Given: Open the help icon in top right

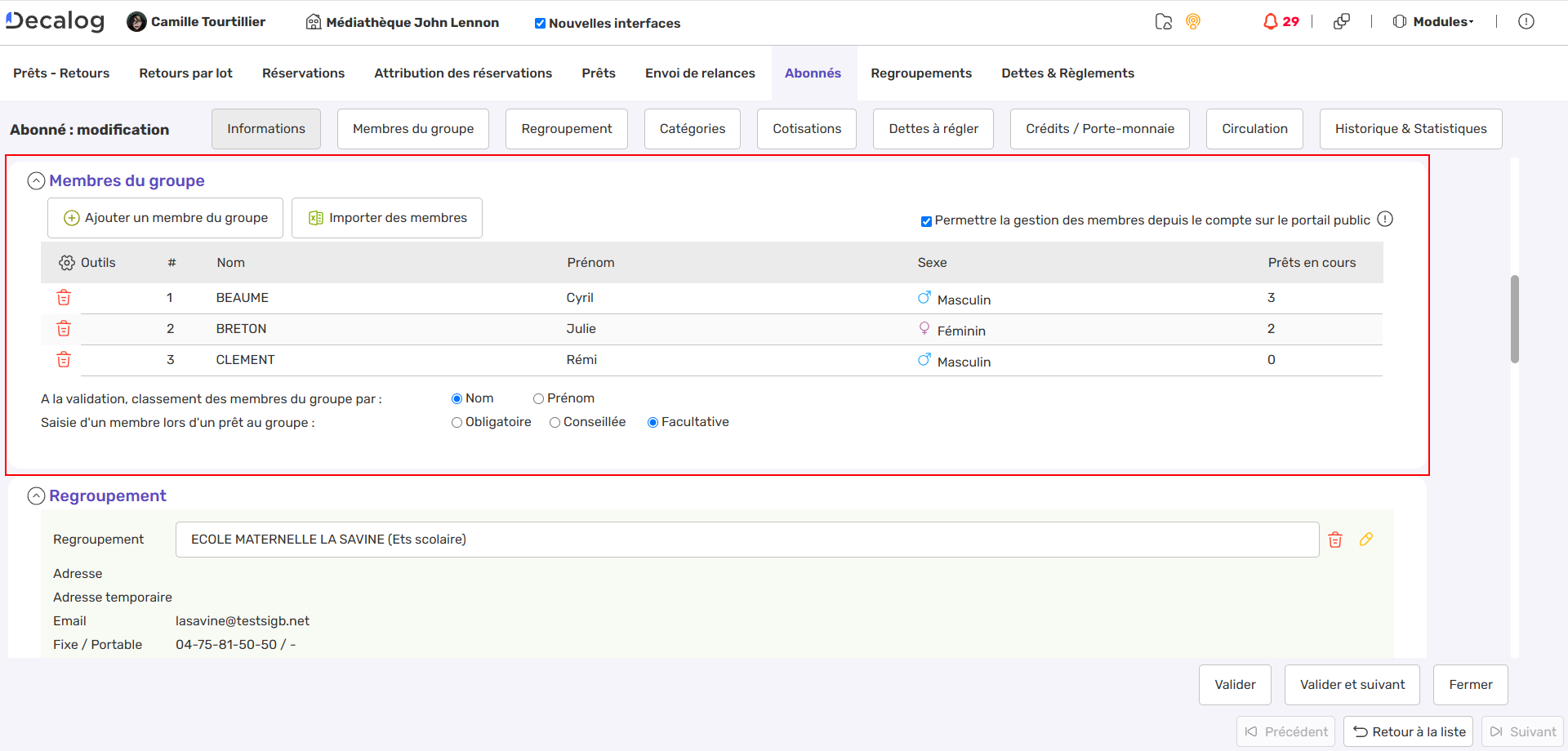Looking at the screenshot, I should tap(1526, 22).
